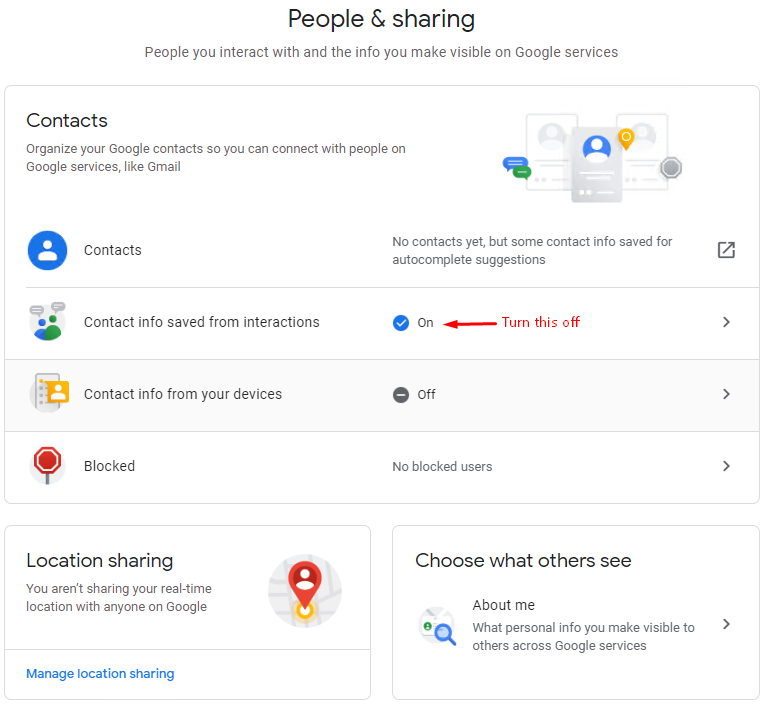The width and height of the screenshot is (766, 704).
Task: Click the device contacts card icon
Action: (49, 393)
